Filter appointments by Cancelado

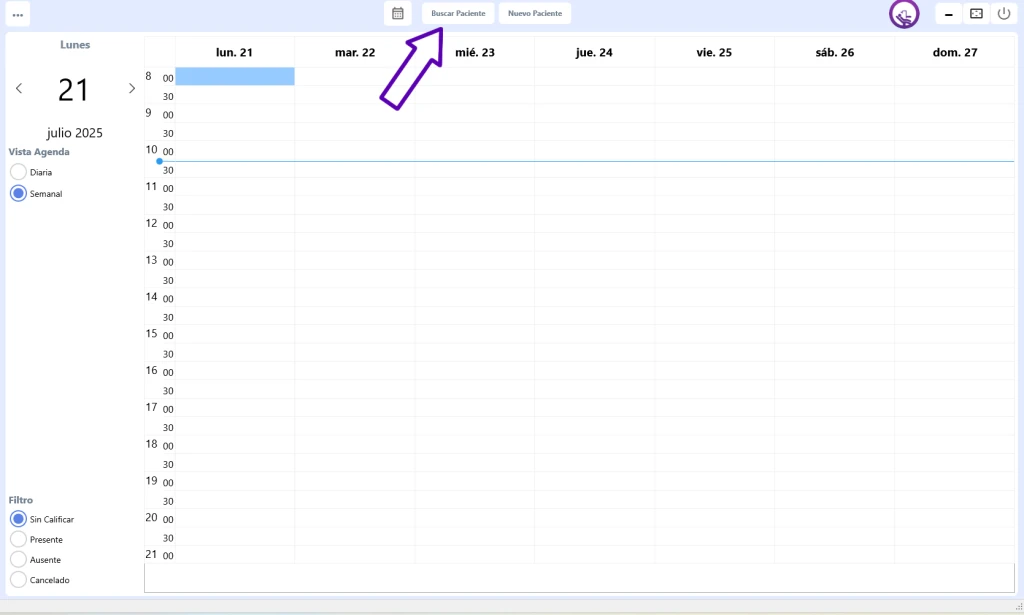click(x=18, y=580)
